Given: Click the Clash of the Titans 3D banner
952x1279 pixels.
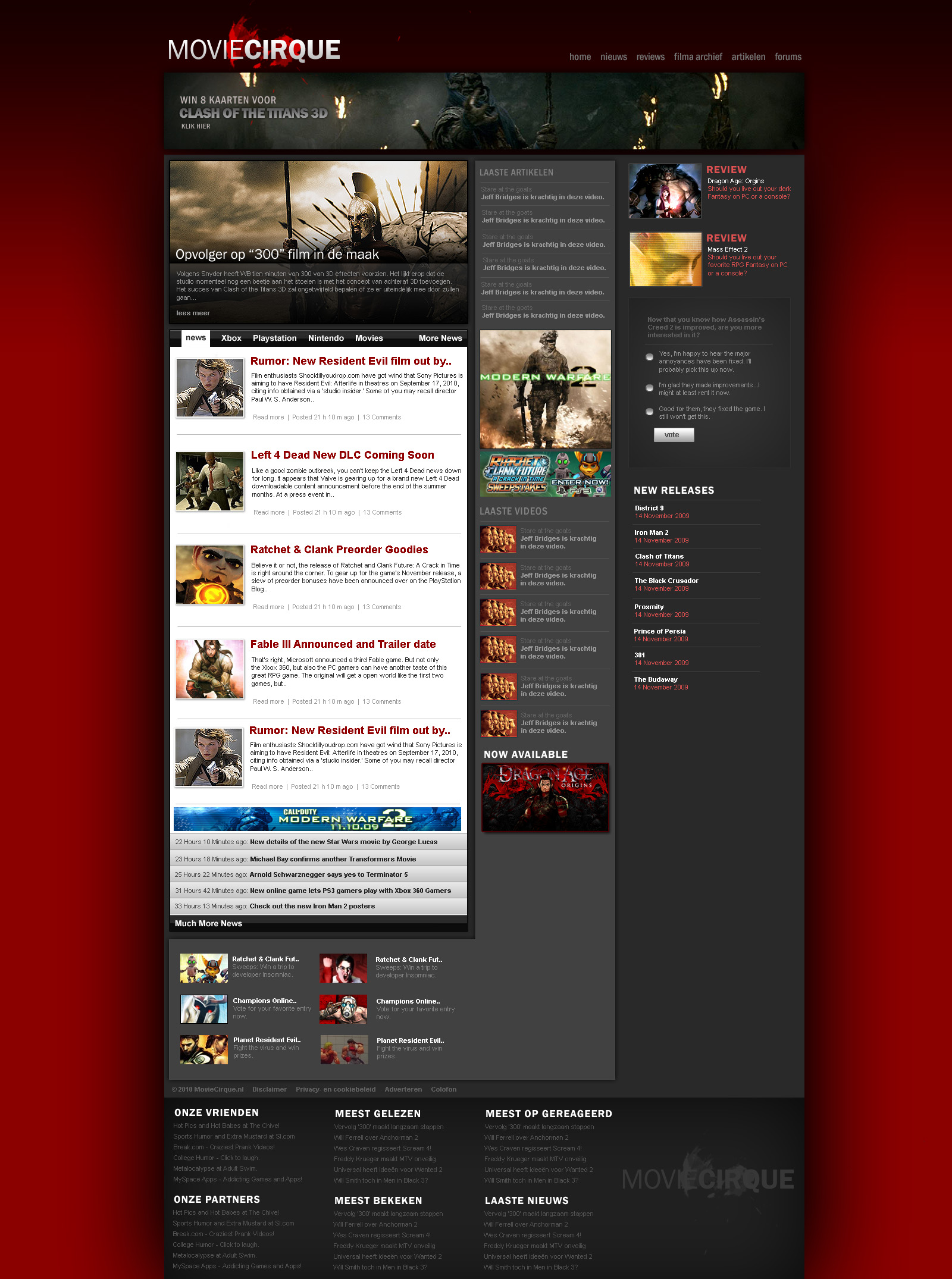Looking at the screenshot, I should pos(484,111).
